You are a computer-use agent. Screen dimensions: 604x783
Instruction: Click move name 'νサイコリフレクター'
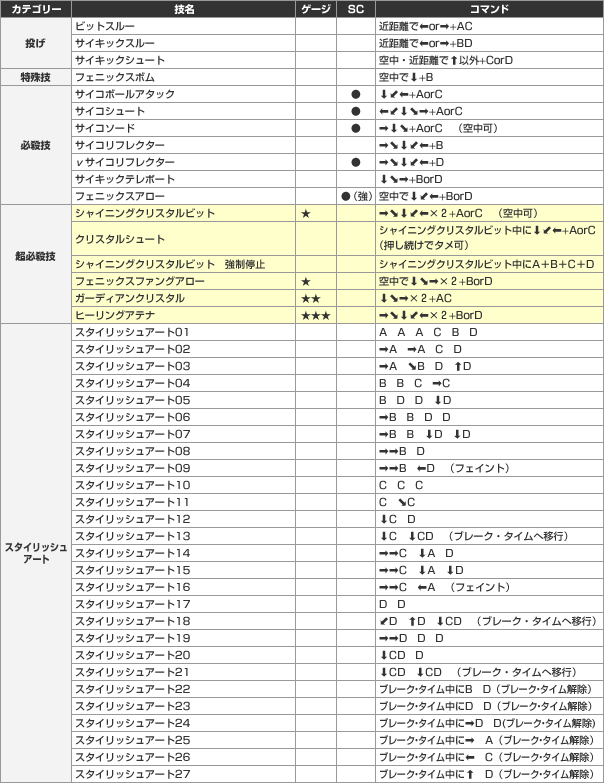[125, 162]
